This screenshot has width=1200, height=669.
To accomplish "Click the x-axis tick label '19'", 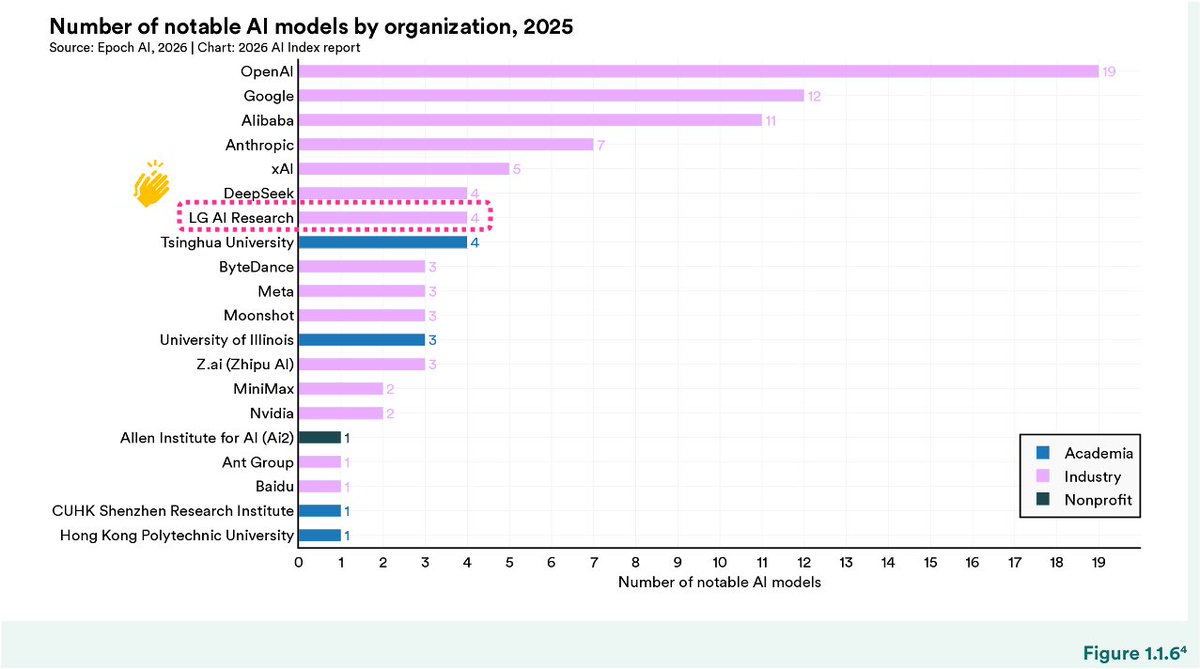I will coord(1098,562).
